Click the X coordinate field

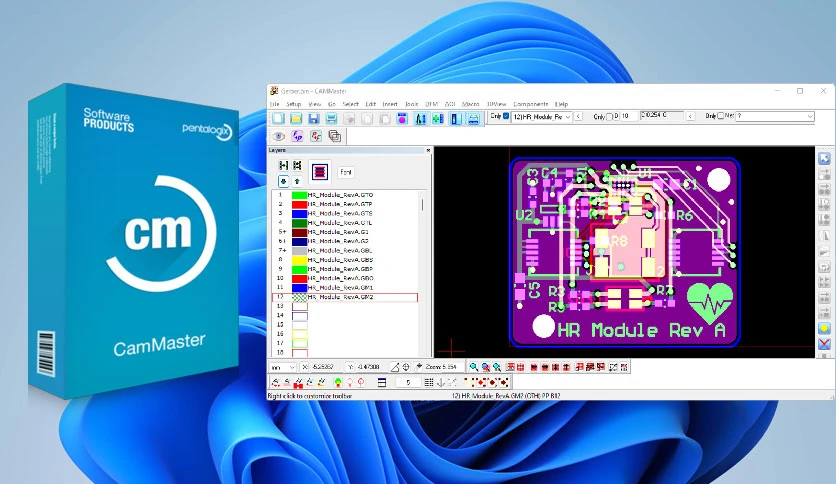[325, 367]
